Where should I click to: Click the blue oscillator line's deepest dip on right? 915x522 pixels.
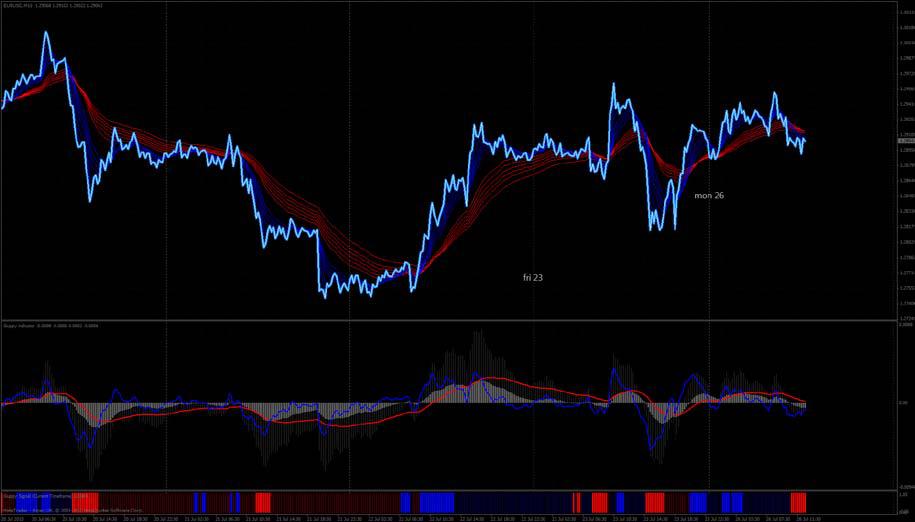pyautogui.click(x=653, y=446)
